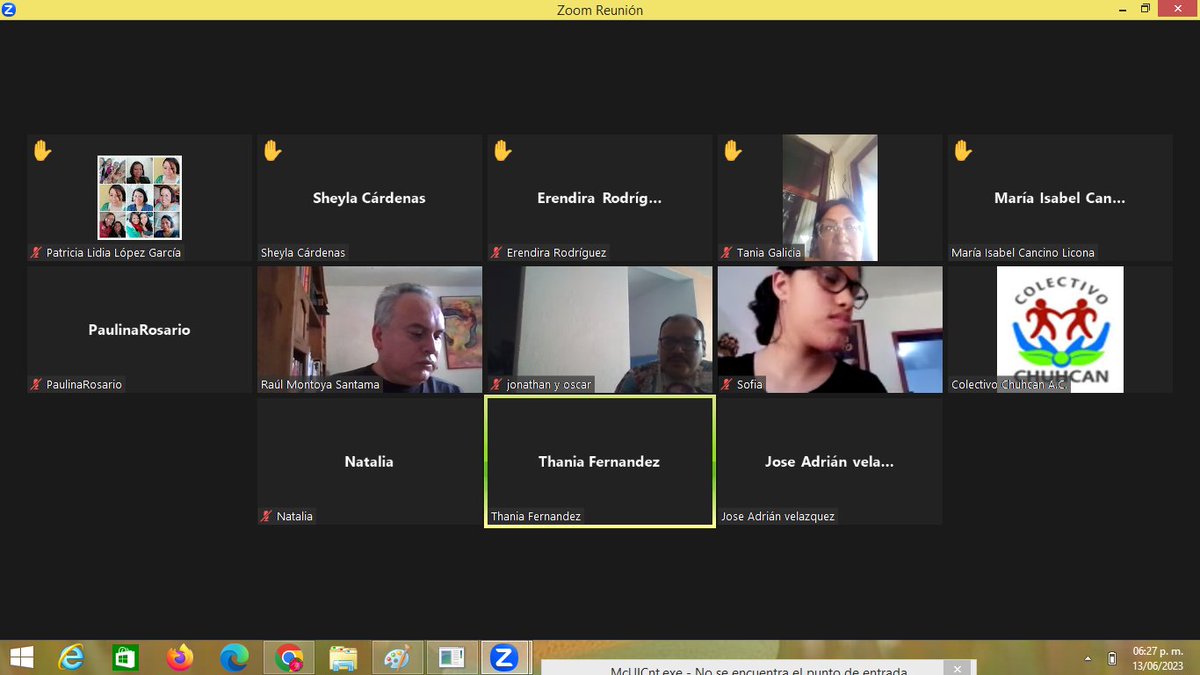
Task: Select the highlighted Thania Fernandez tile
Action: [600, 461]
